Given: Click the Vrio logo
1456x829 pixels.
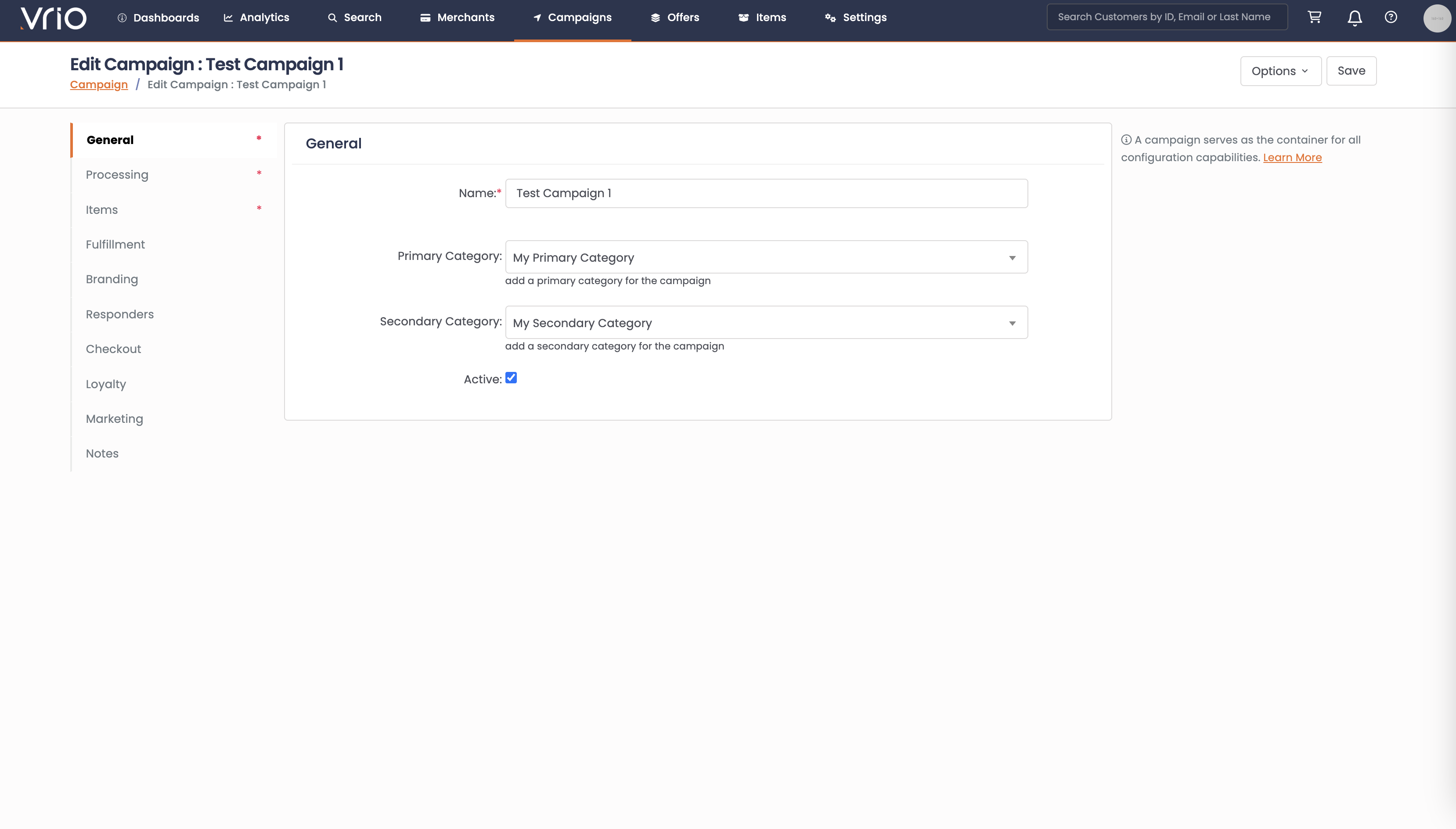Looking at the screenshot, I should tap(54, 18).
